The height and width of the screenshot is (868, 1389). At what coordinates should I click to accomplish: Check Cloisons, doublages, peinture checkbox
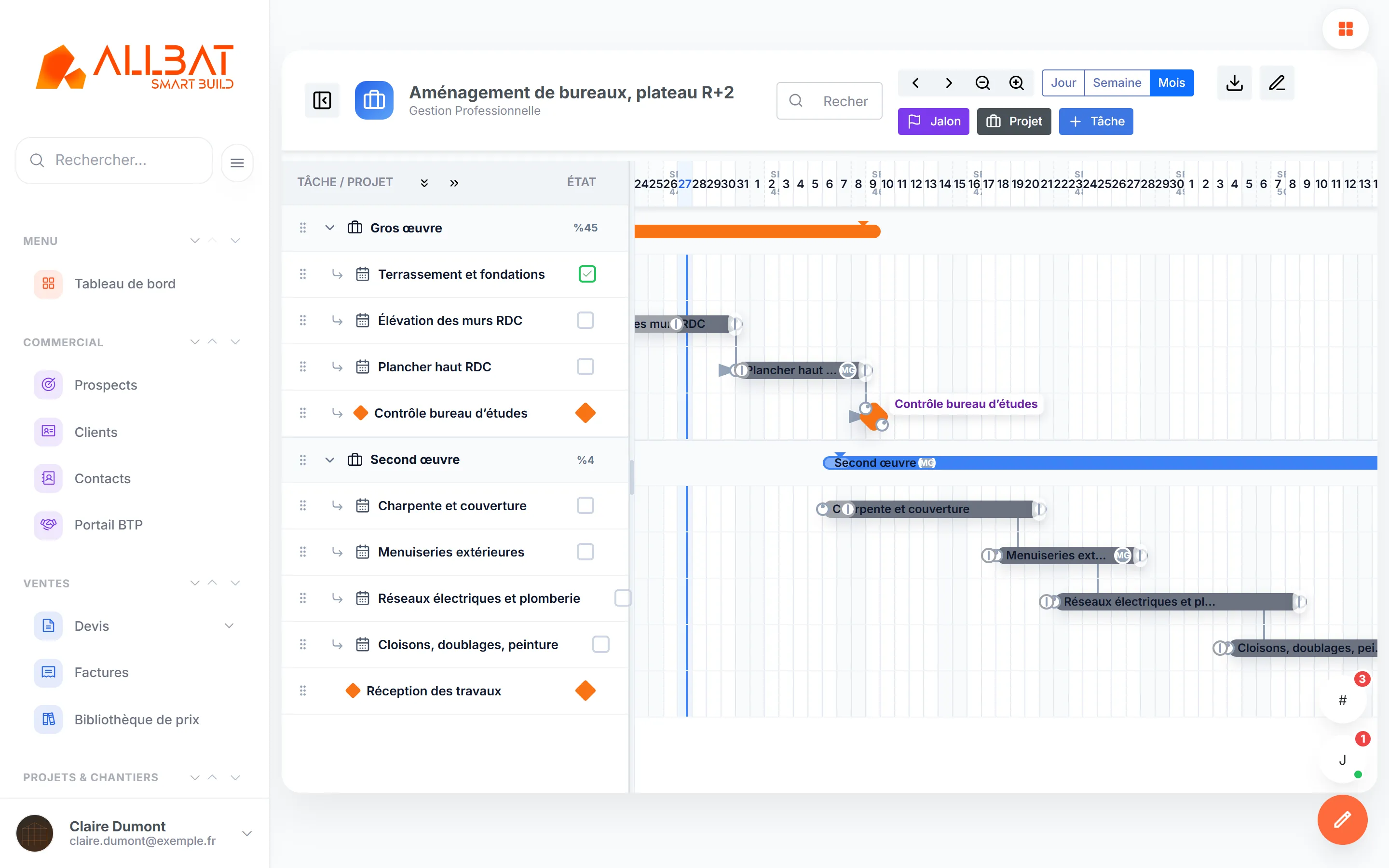[601, 644]
